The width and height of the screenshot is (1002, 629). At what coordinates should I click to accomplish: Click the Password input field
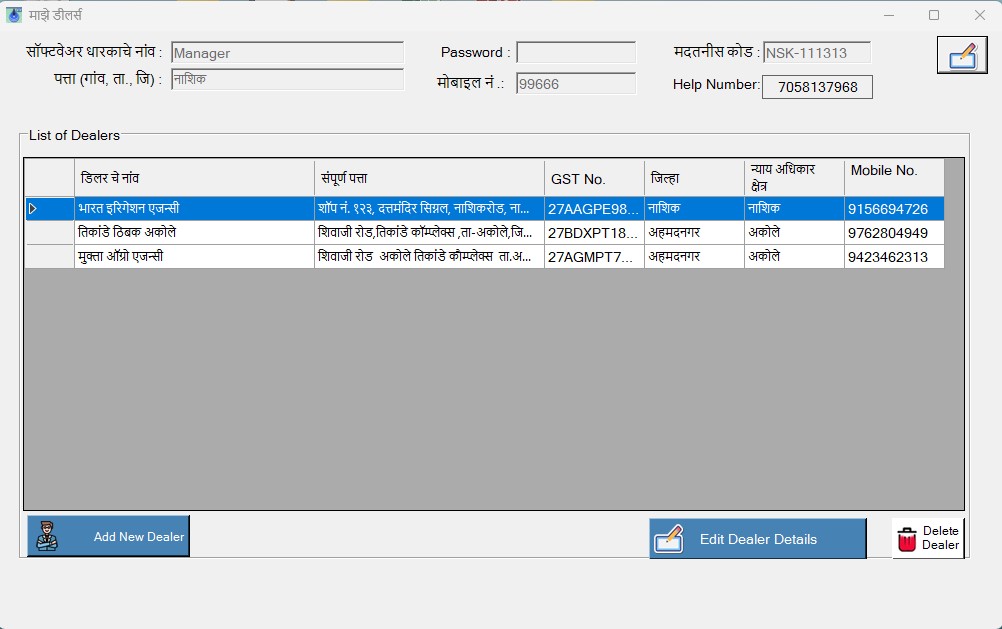[x=576, y=53]
